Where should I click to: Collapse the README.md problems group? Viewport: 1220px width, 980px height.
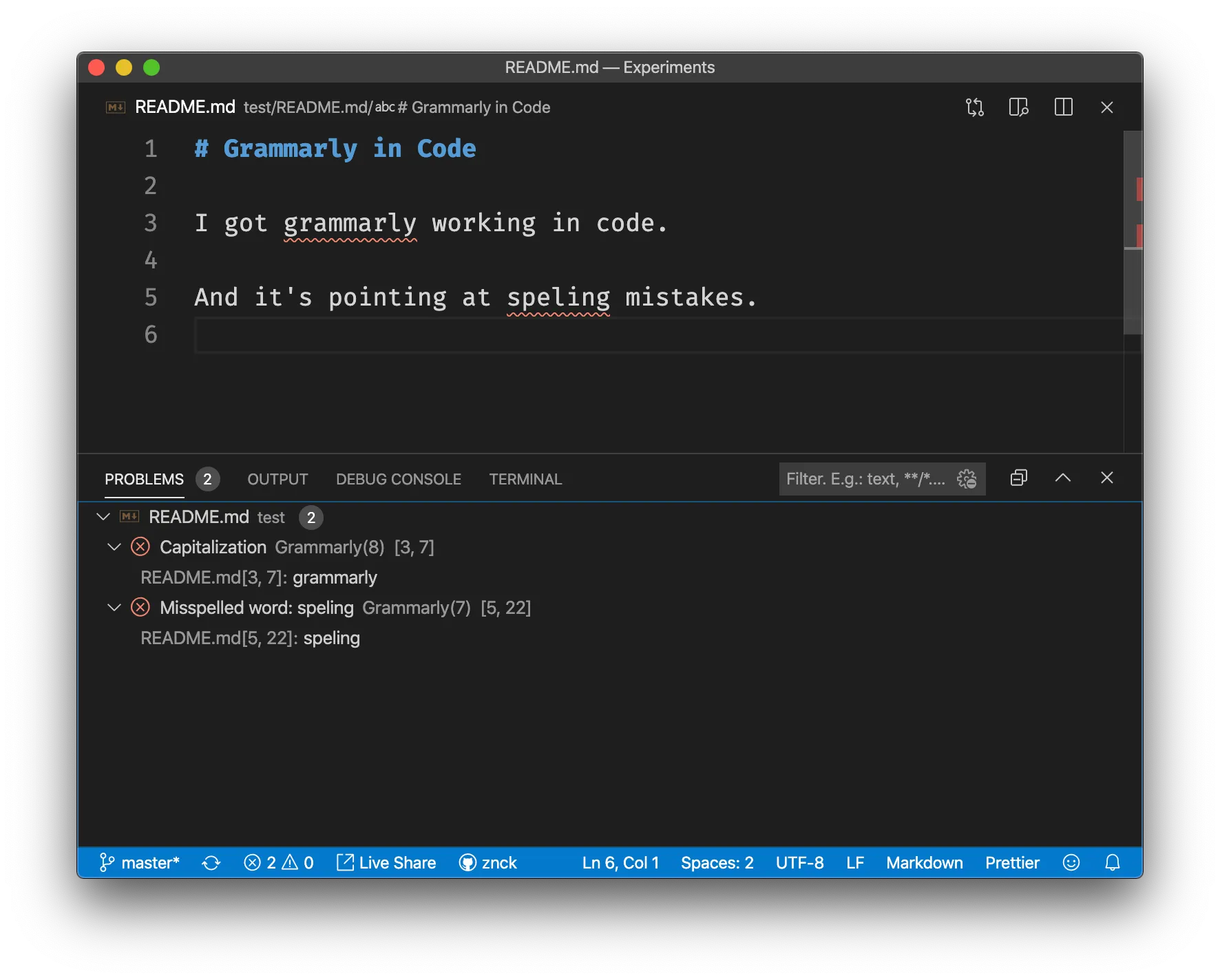(x=103, y=517)
